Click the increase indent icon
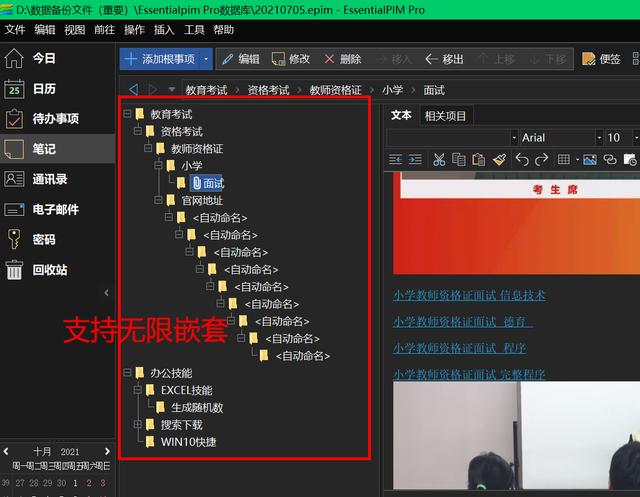The height and width of the screenshot is (497, 640). click(415, 160)
